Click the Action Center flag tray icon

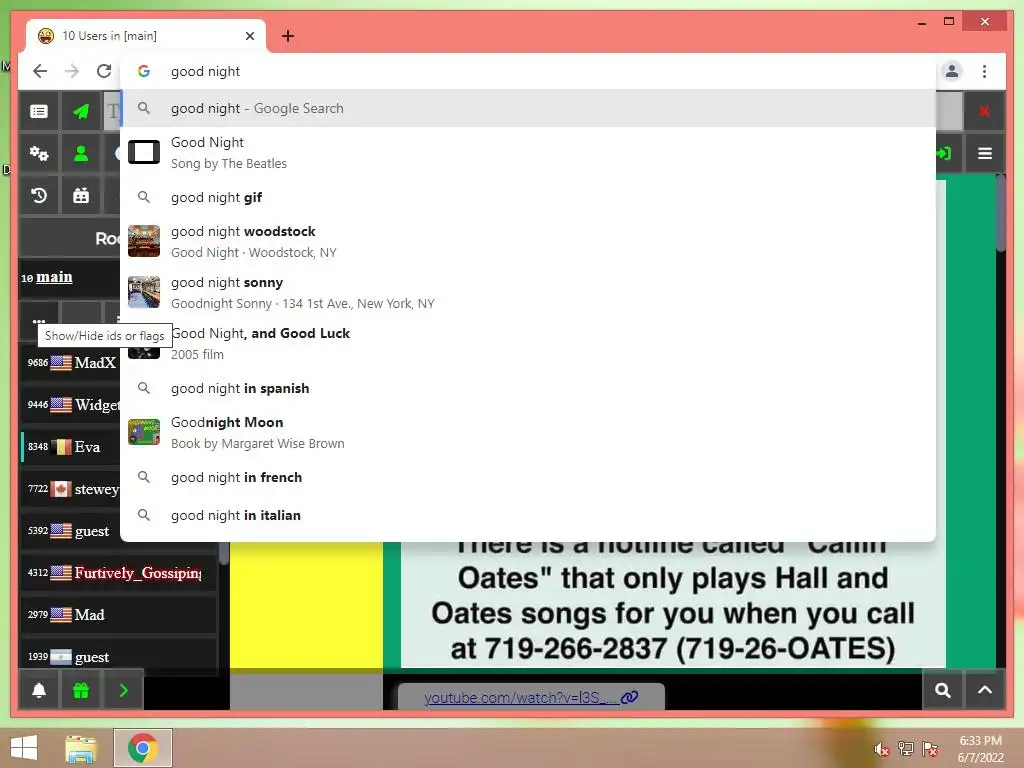[930, 749]
